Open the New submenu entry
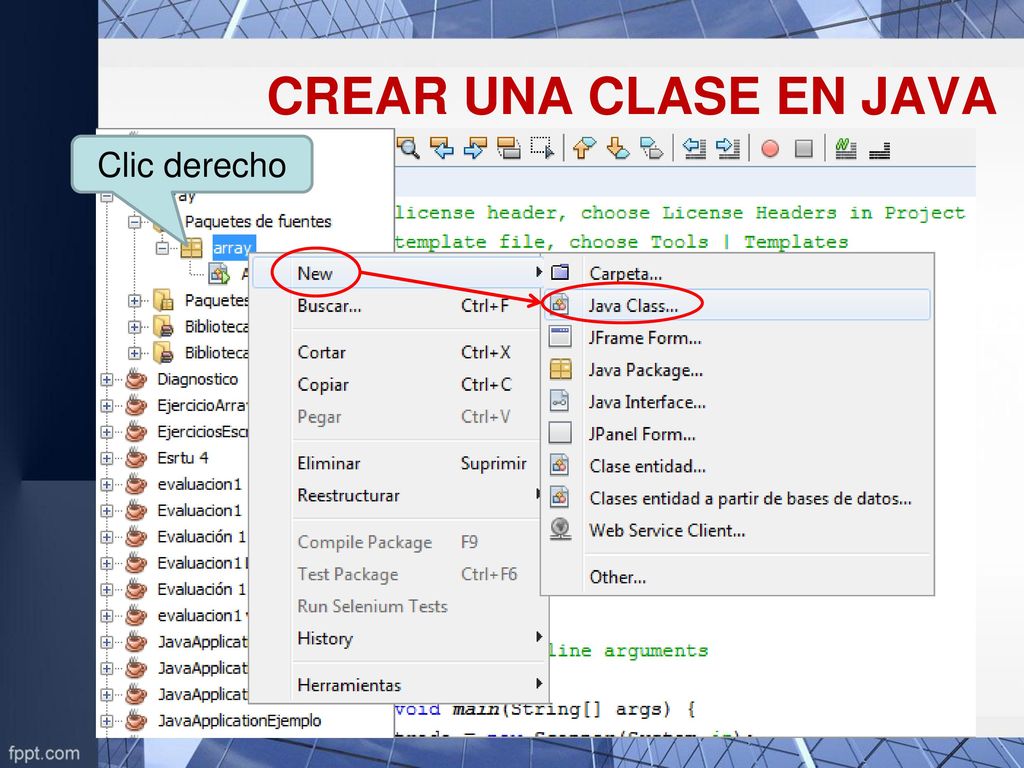The image size is (1024, 768). point(400,273)
